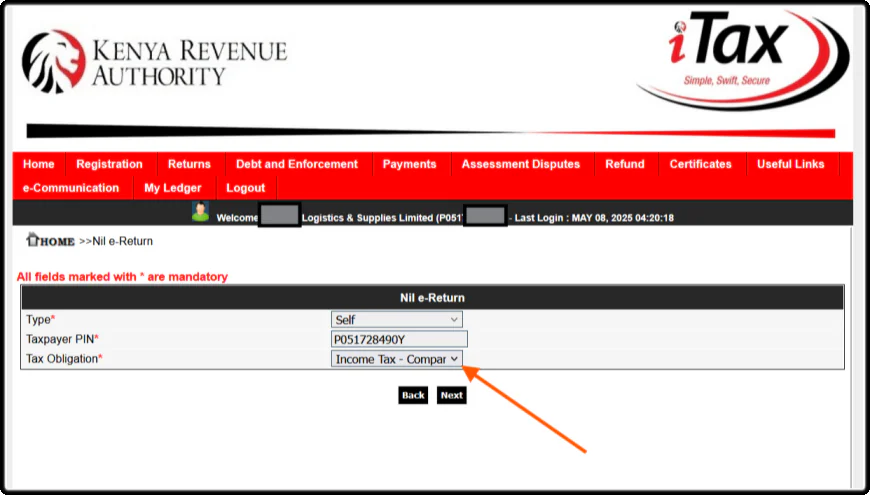This screenshot has height=495, width=870.
Task: Click the HOME breadcrumb house icon
Action: point(33,240)
